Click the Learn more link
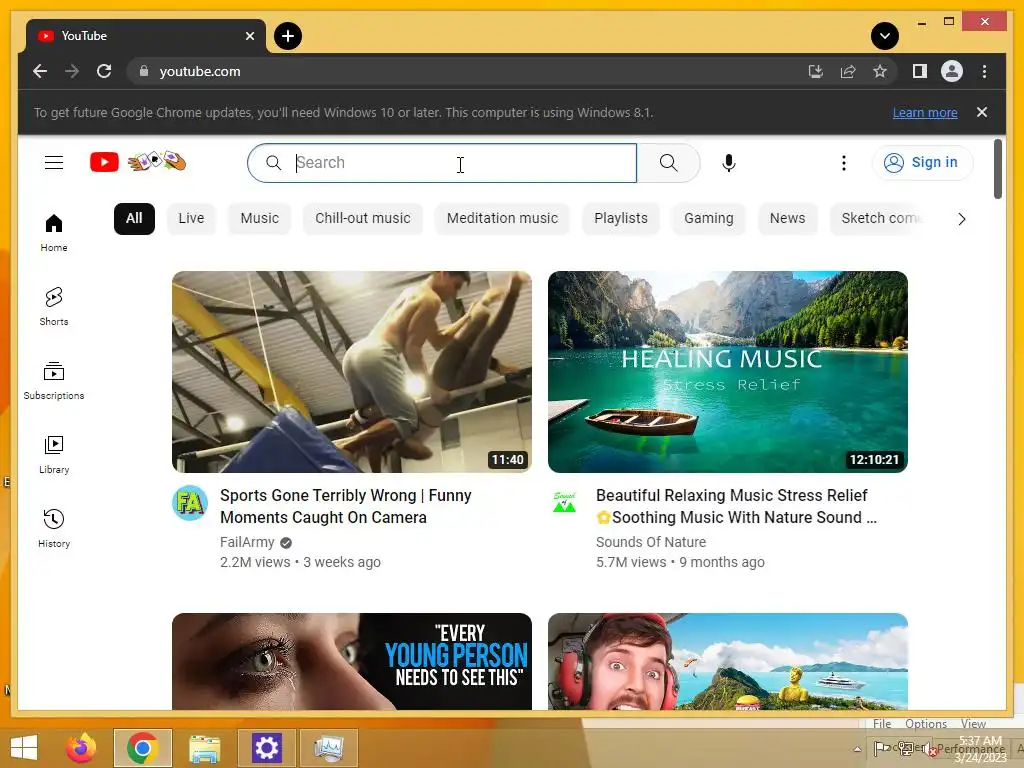The height and width of the screenshot is (768, 1024). (x=925, y=112)
